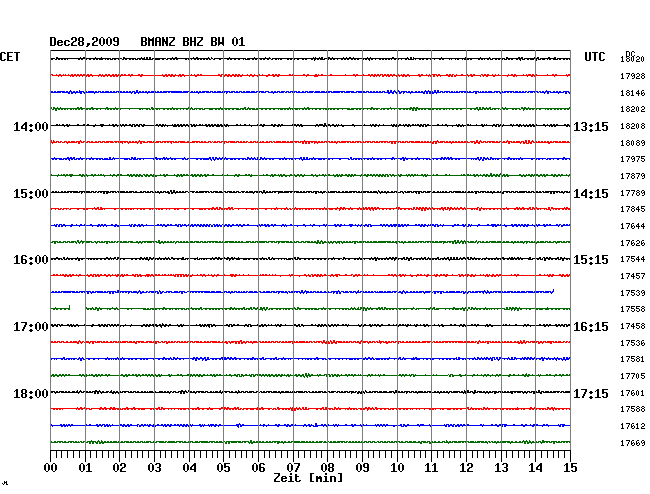
Task: Click minute tick label "01" on time axis
Action: pyautogui.click(x=85, y=468)
